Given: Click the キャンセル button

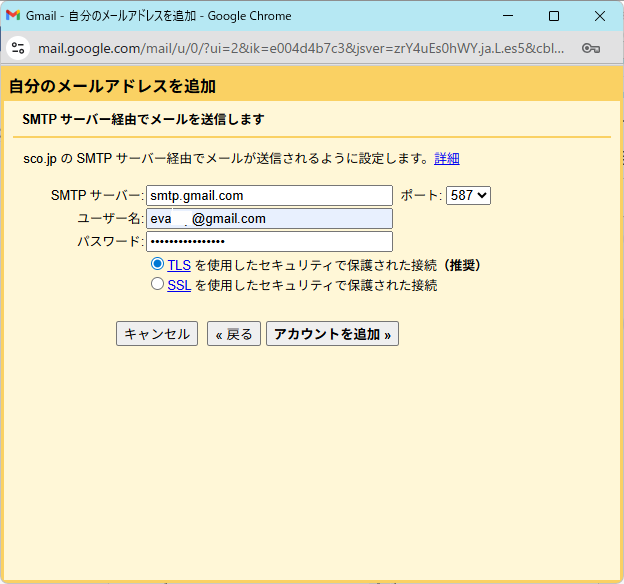Looking at the screenshot, I should coord(157,334).
